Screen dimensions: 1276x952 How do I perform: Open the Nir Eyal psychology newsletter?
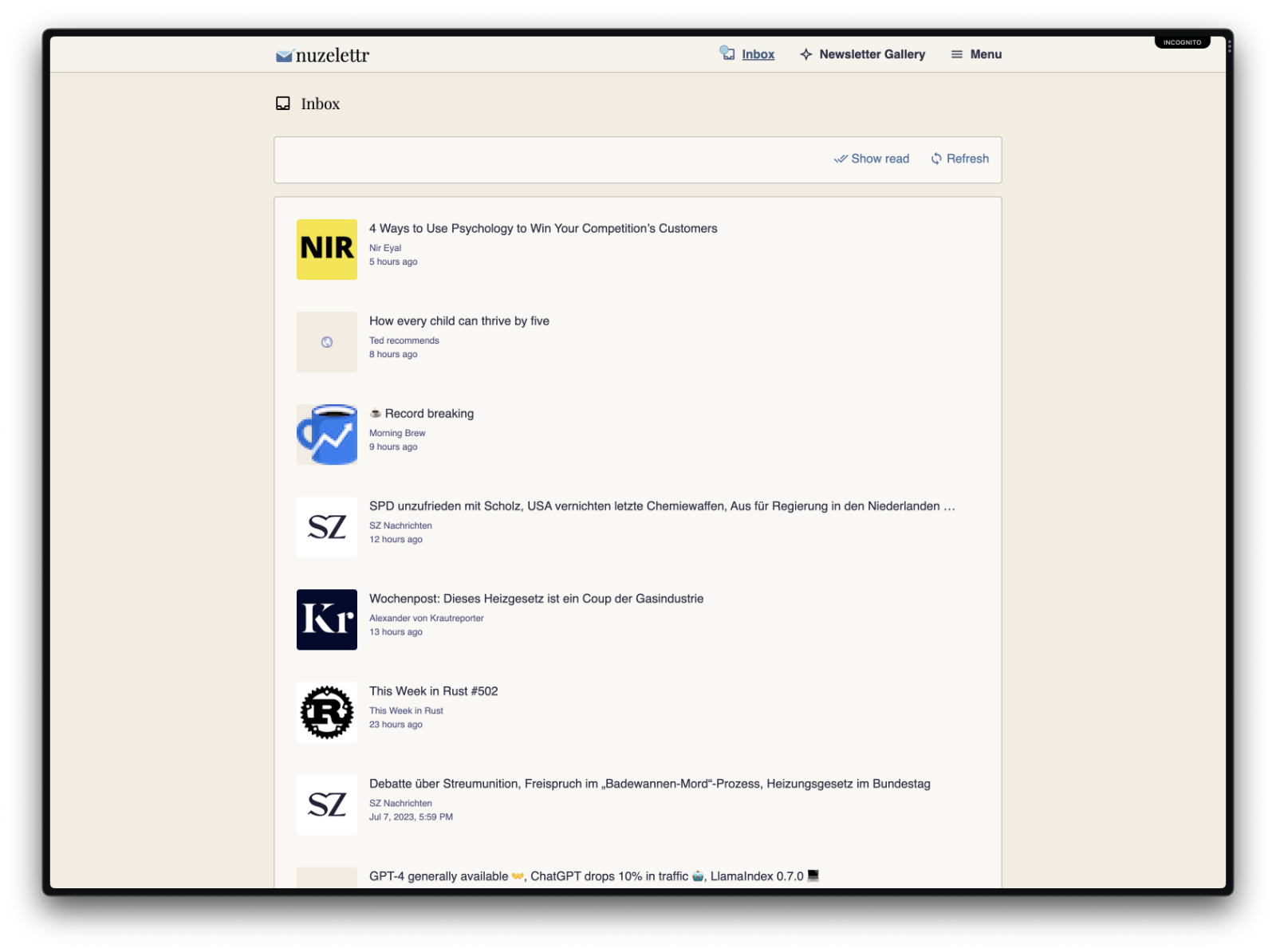pyautogui.click(x=543, y=228)
